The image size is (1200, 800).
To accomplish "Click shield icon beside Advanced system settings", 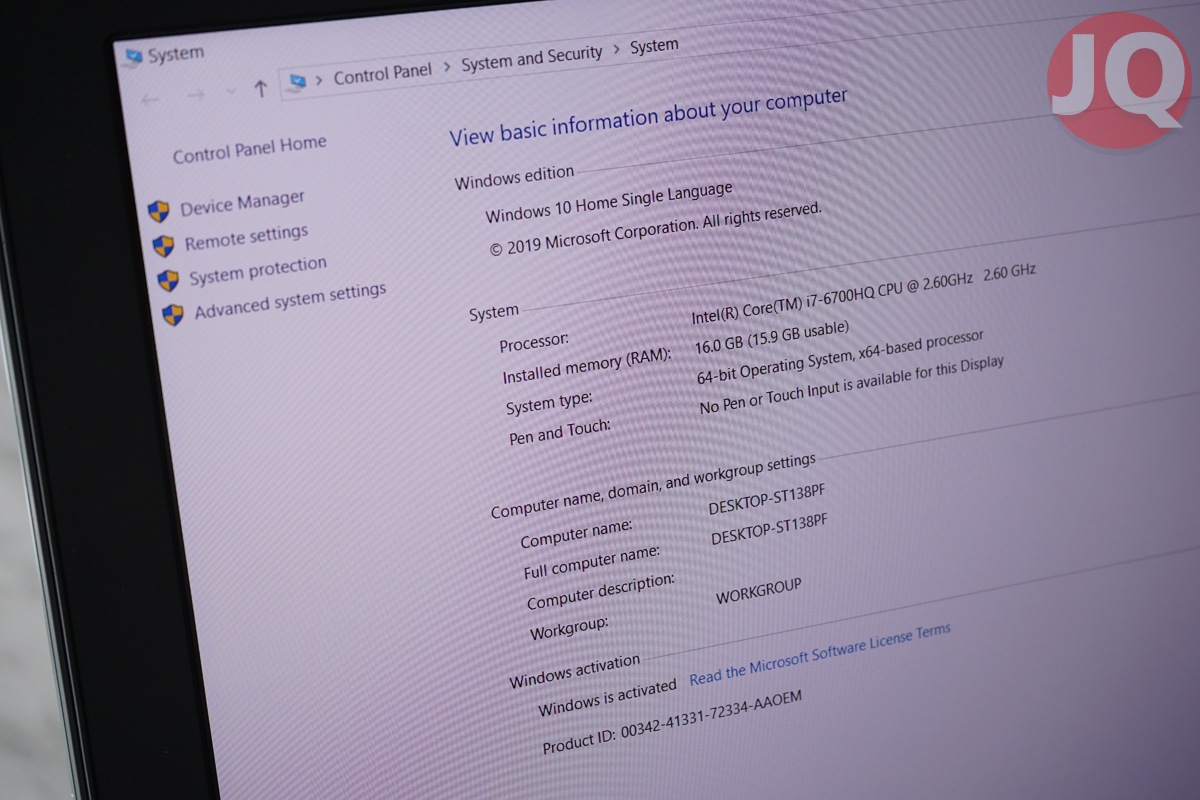I will click(173, 315).
